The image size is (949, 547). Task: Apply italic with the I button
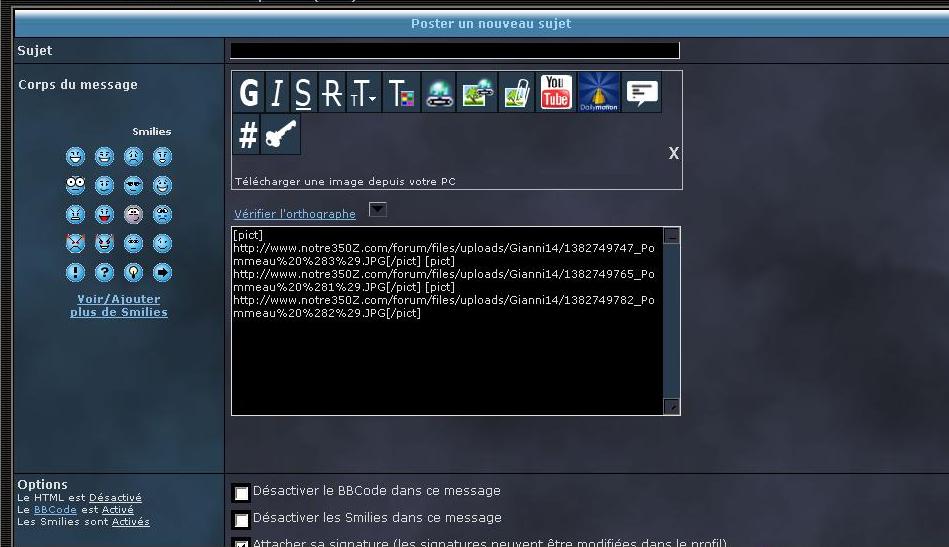(x=277, y=93)
